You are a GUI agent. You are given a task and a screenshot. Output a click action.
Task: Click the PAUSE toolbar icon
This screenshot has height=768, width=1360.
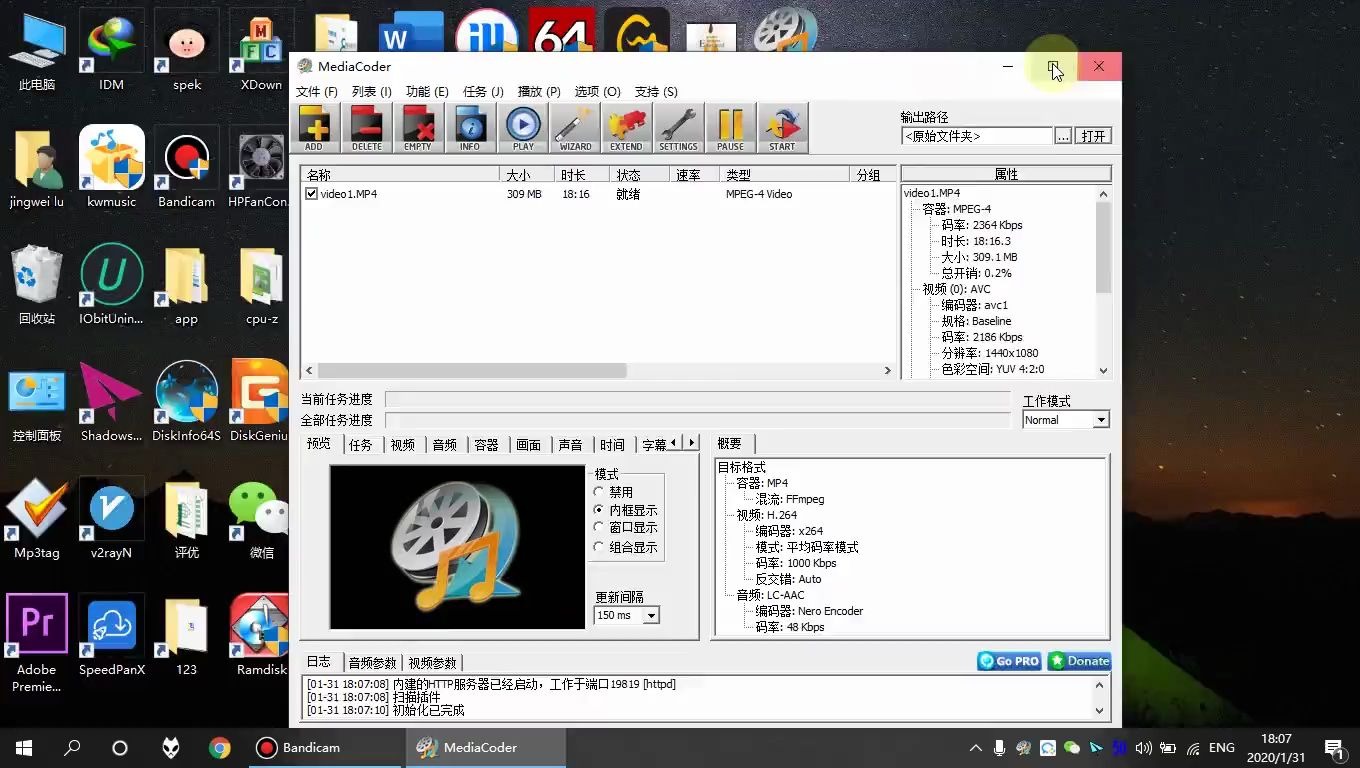click(730, 128)
